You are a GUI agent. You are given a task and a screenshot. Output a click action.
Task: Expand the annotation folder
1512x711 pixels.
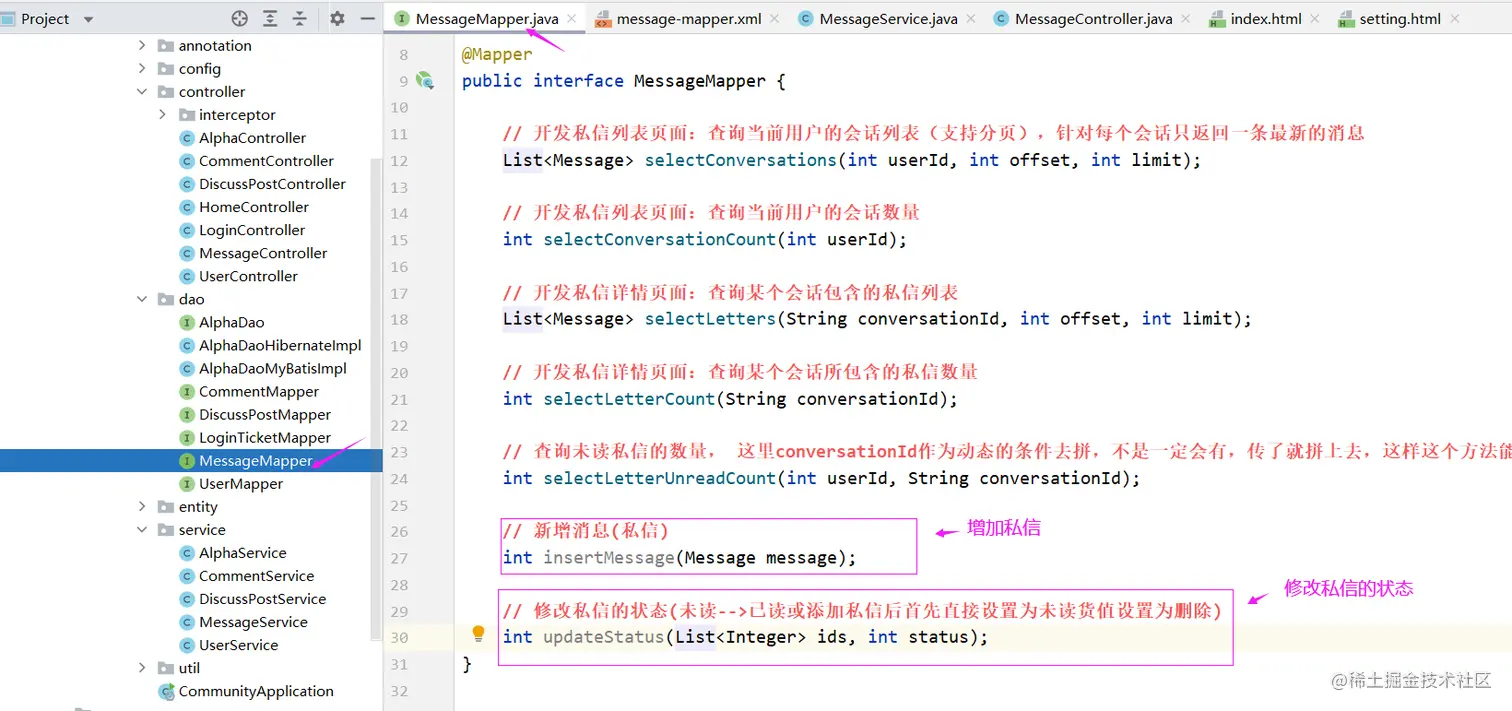[142, 46]
